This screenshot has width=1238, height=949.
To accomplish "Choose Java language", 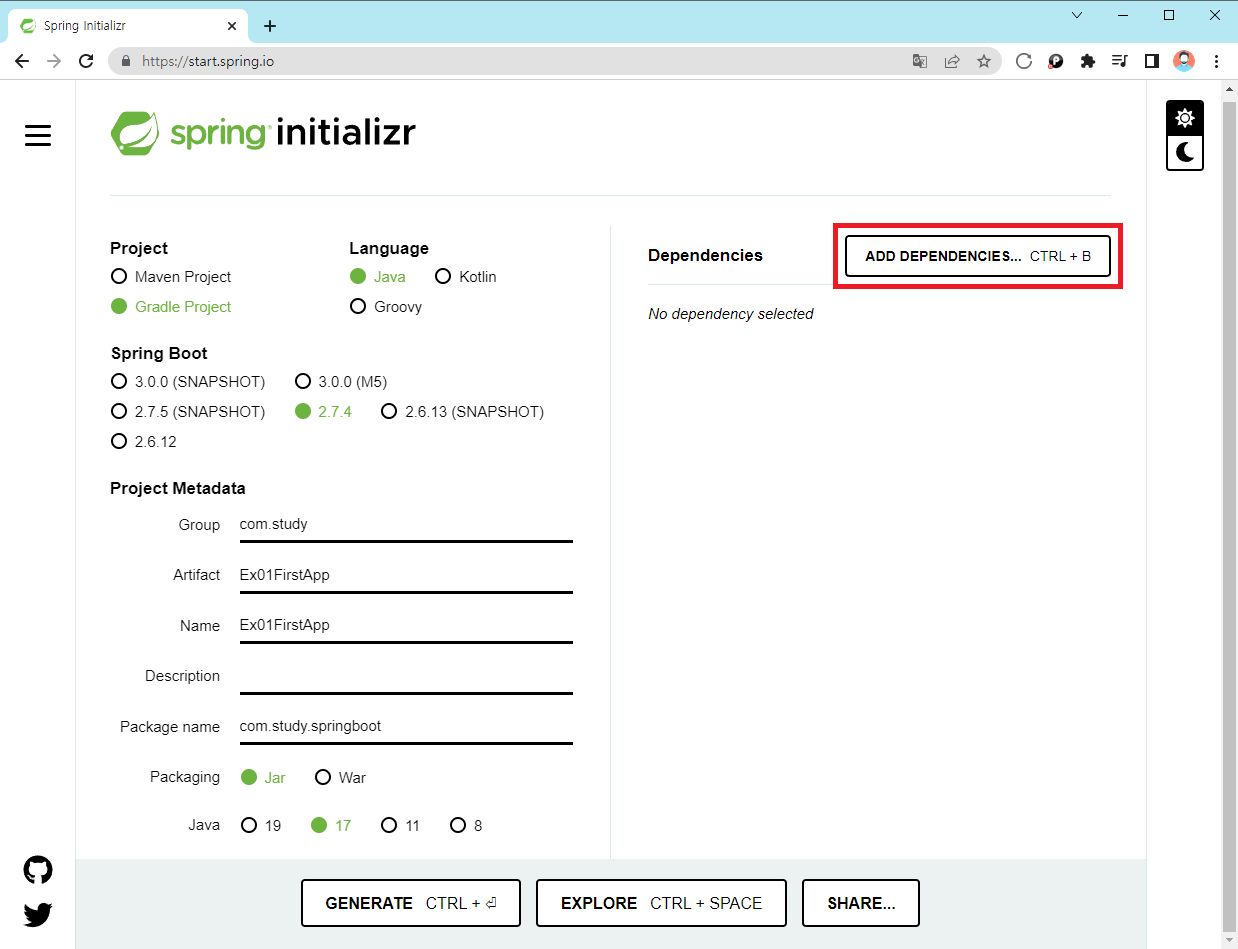I will click(378, 276).
